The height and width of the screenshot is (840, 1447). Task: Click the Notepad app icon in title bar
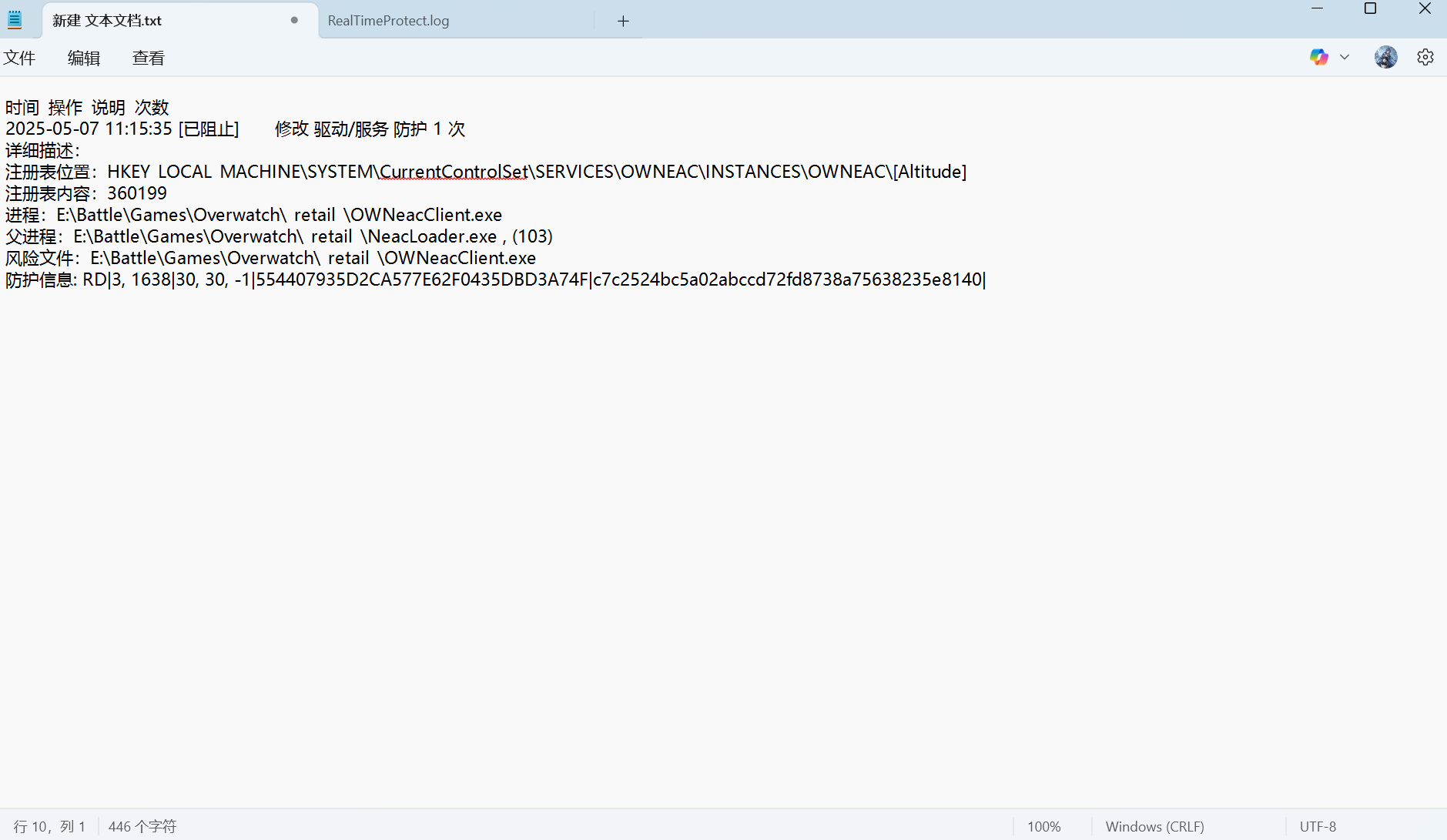click(x=15, y=20)
